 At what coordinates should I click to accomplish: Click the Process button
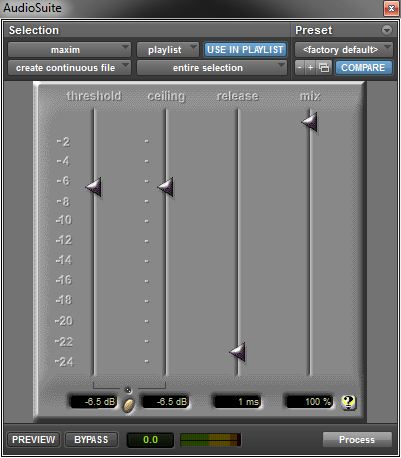coord(357,440)
